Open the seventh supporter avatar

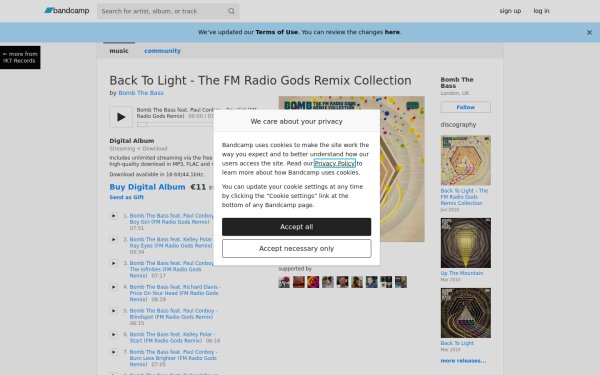click(372, 282)
